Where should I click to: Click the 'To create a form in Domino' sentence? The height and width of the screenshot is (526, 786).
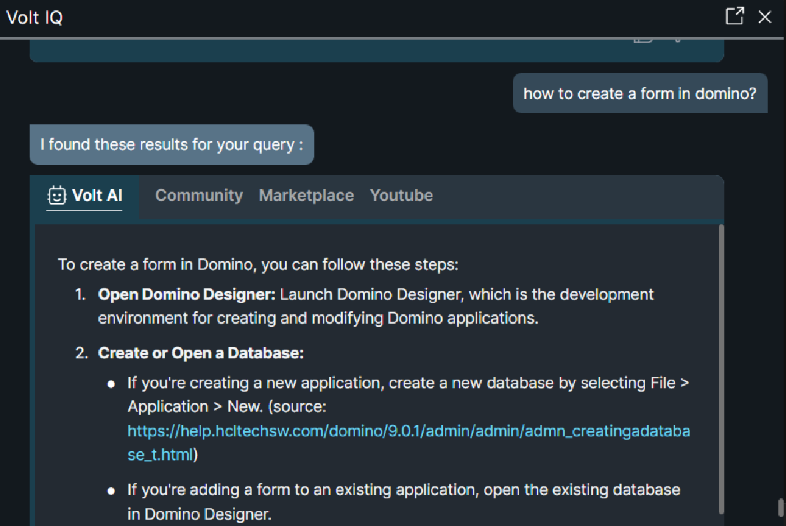258,265
